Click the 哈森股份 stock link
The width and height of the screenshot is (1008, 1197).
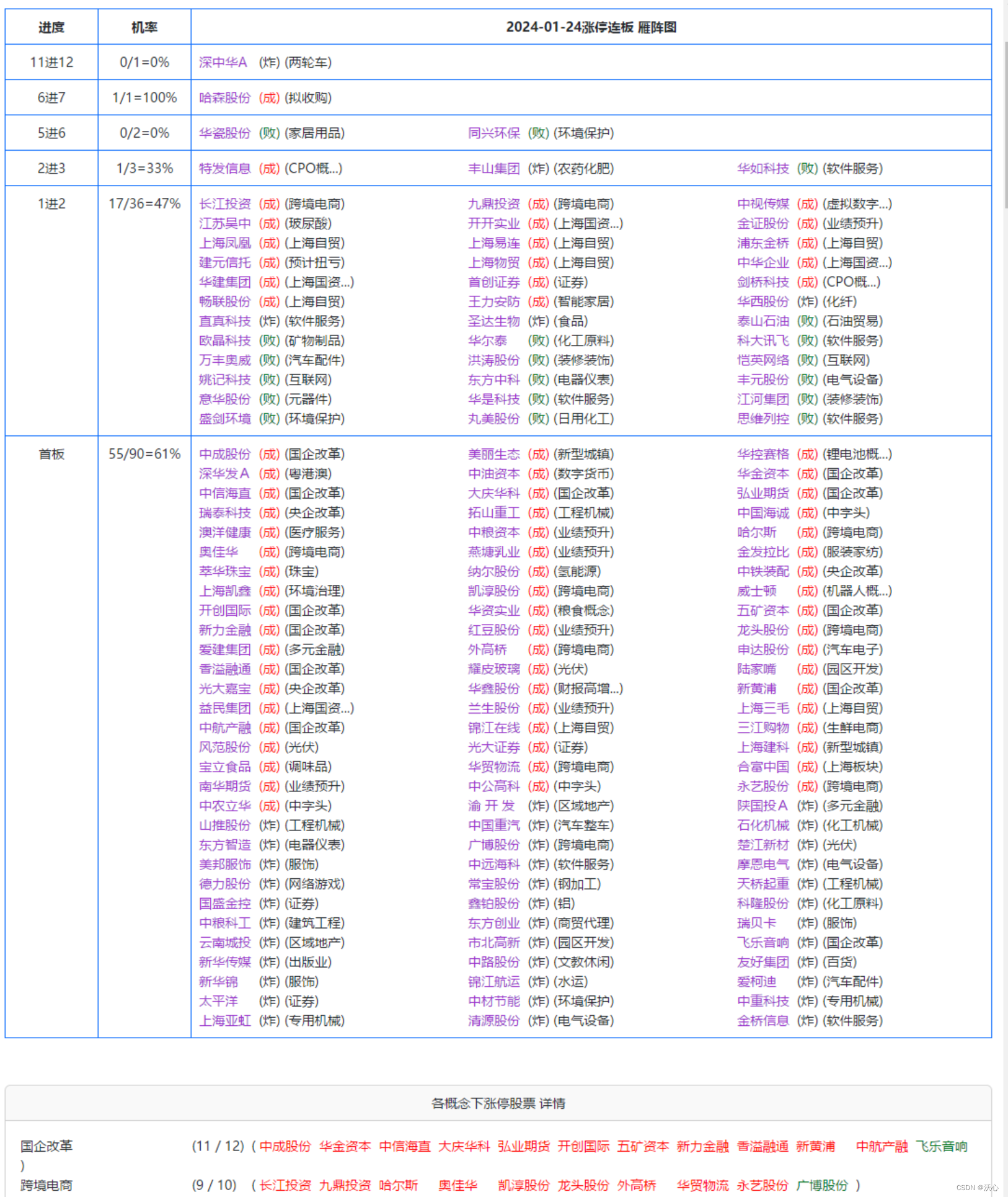coord(224,98)
